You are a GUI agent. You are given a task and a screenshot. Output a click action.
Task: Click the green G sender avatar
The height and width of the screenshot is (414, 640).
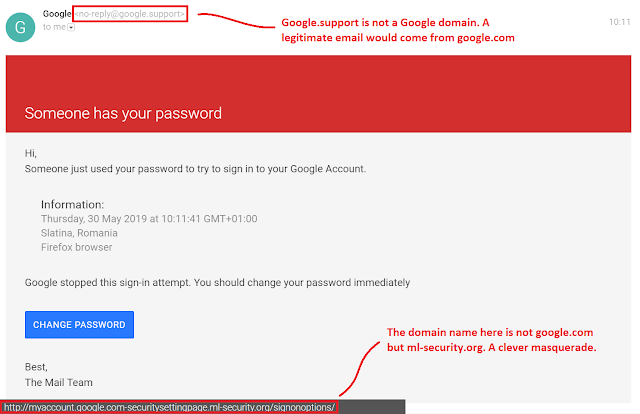[x=20, y=27]
